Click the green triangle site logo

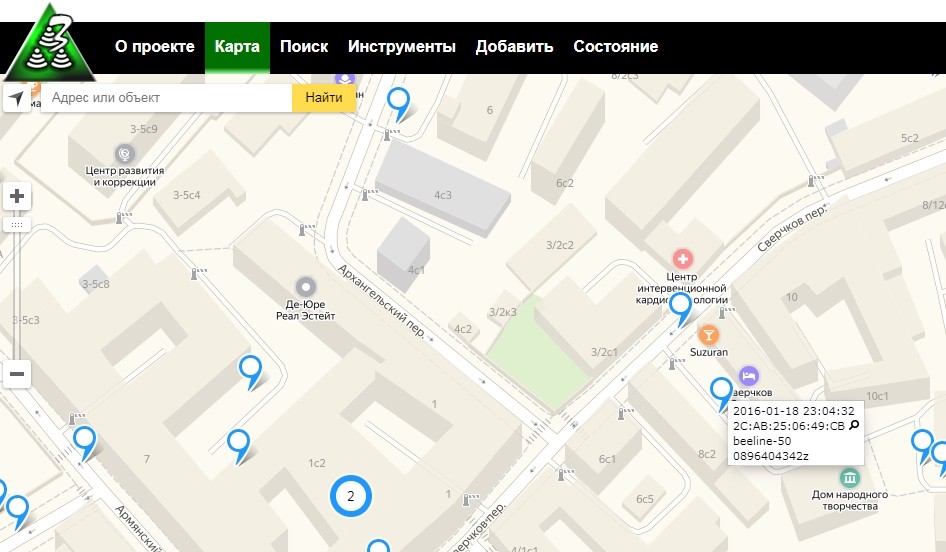pos(48,45)
